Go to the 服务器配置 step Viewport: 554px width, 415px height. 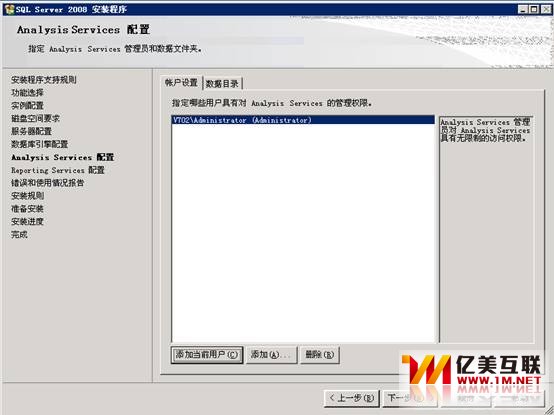point(31,131)
